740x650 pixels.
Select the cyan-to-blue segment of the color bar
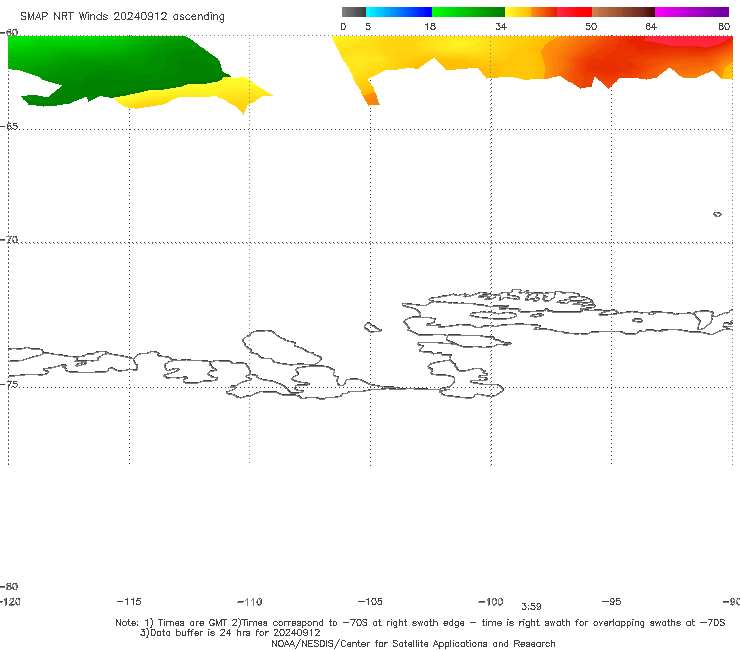[399, 12]
